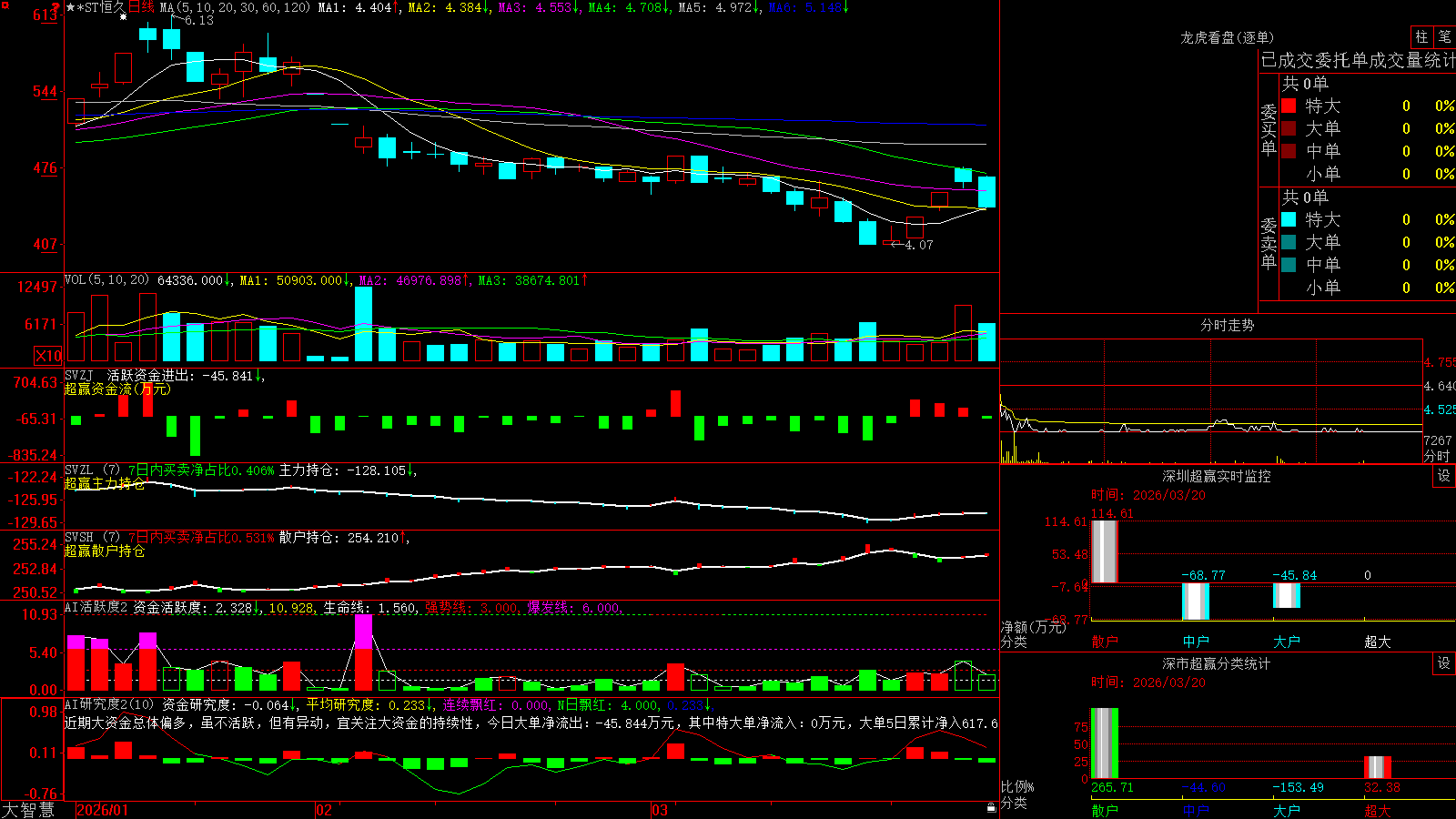
Task: Click the 龙虎看盘(逐单) panel title
Action: pos(1227,37)
